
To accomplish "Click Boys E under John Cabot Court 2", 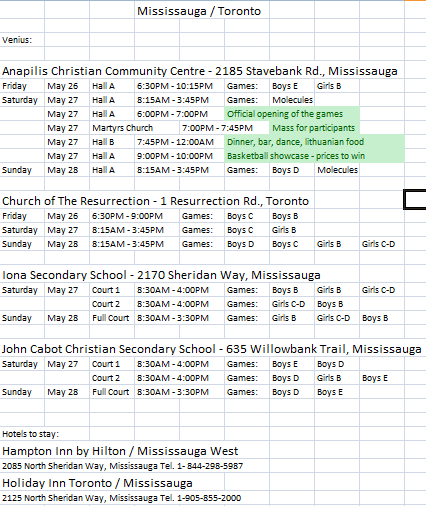I will [x=375, y=378].
